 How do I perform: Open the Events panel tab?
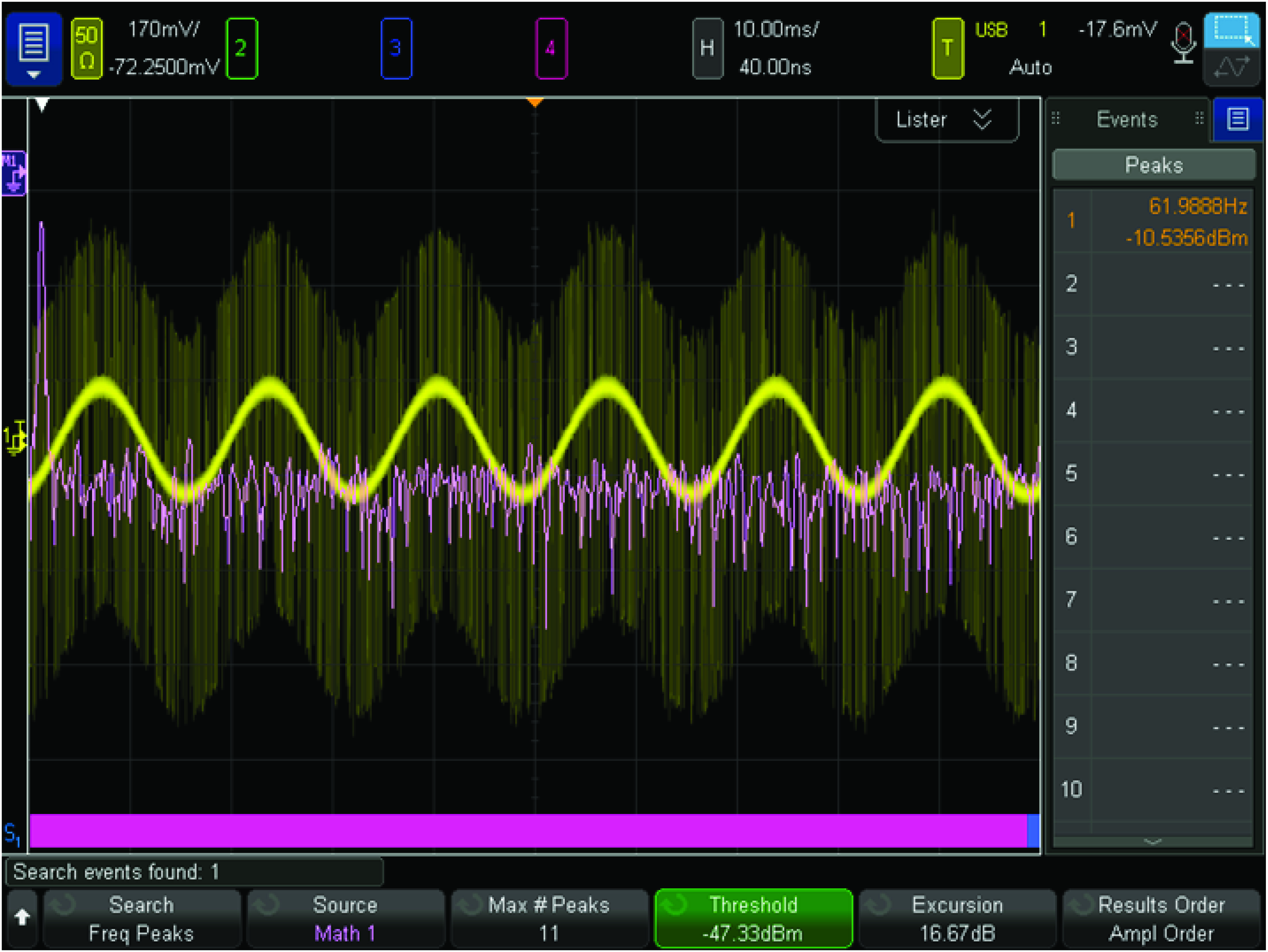point(1127,120)
